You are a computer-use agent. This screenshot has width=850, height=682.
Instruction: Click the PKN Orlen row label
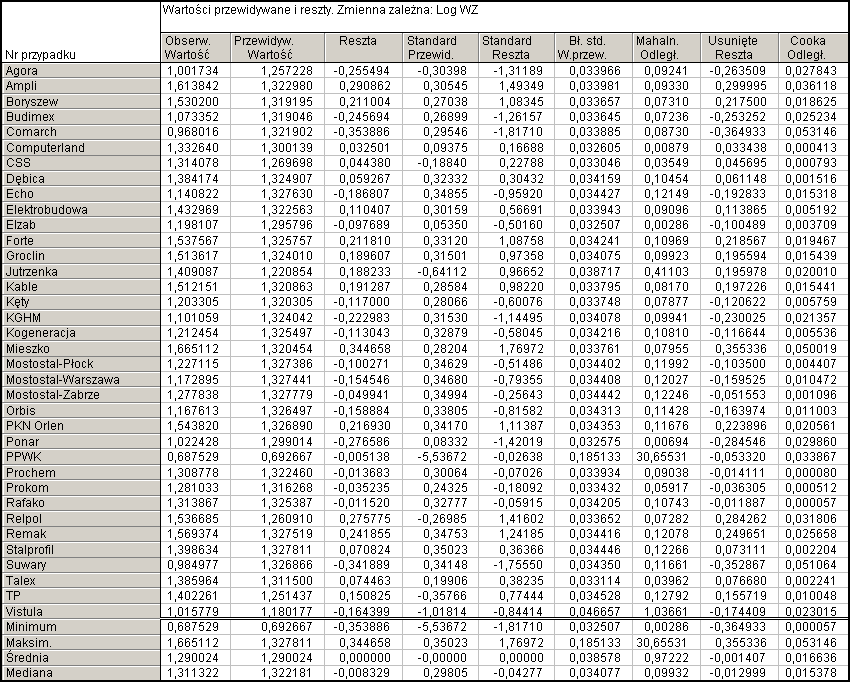click(81, 426)
